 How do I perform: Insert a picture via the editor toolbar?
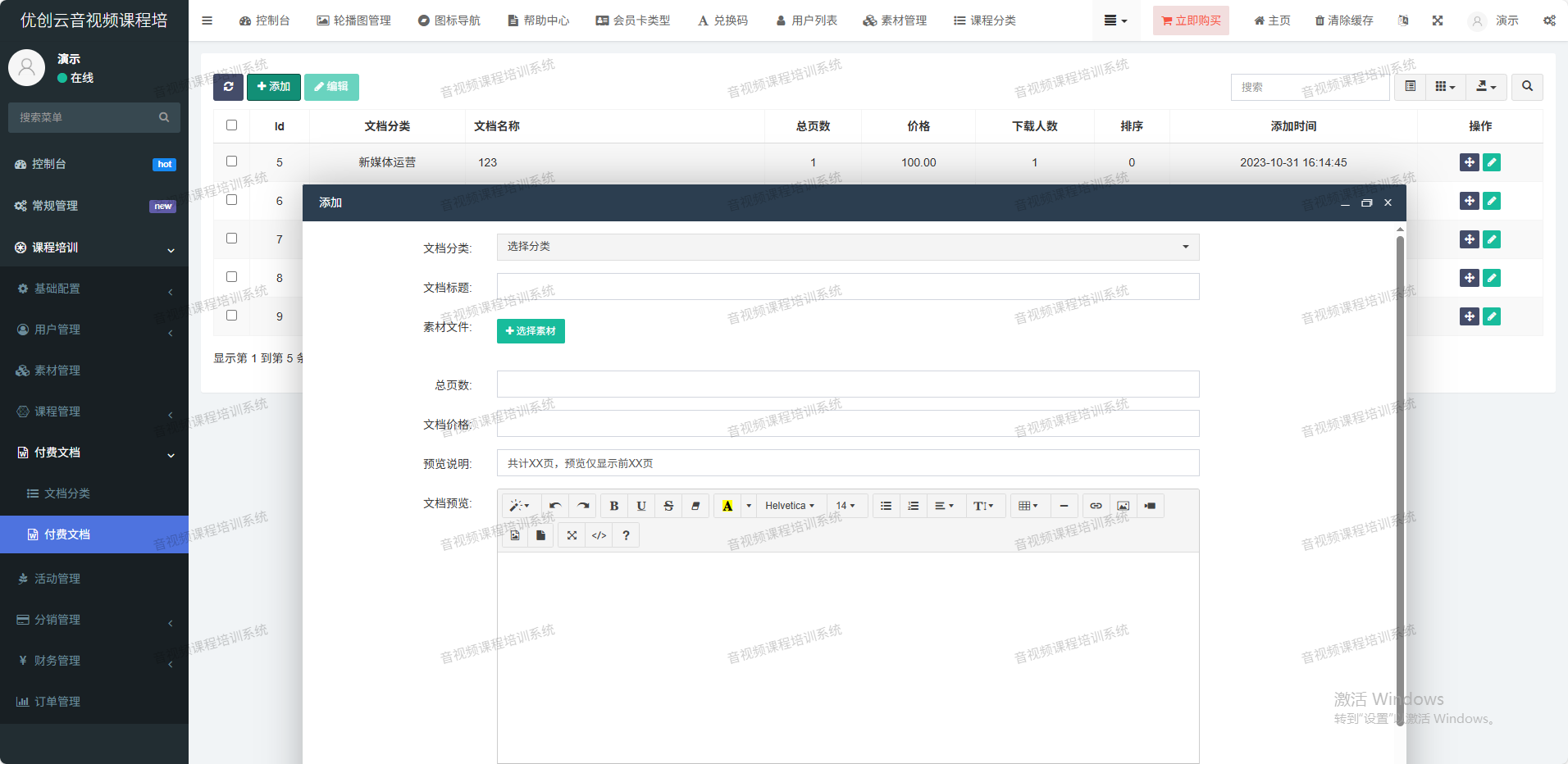pos(1123,506)
